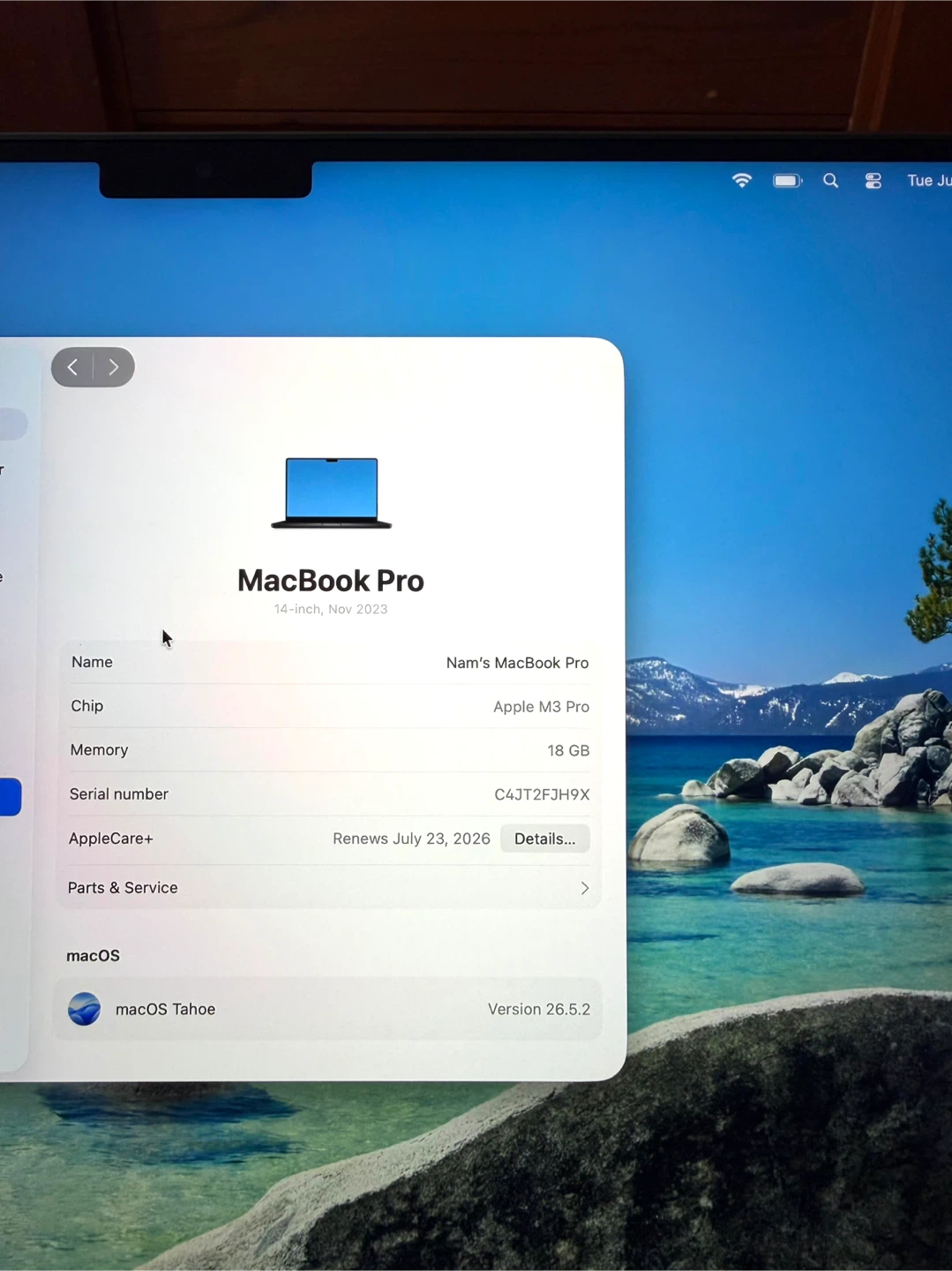This screenshot has height=1271, width=952.
Task: Click the Name label
Action: [x=92, y=662]
